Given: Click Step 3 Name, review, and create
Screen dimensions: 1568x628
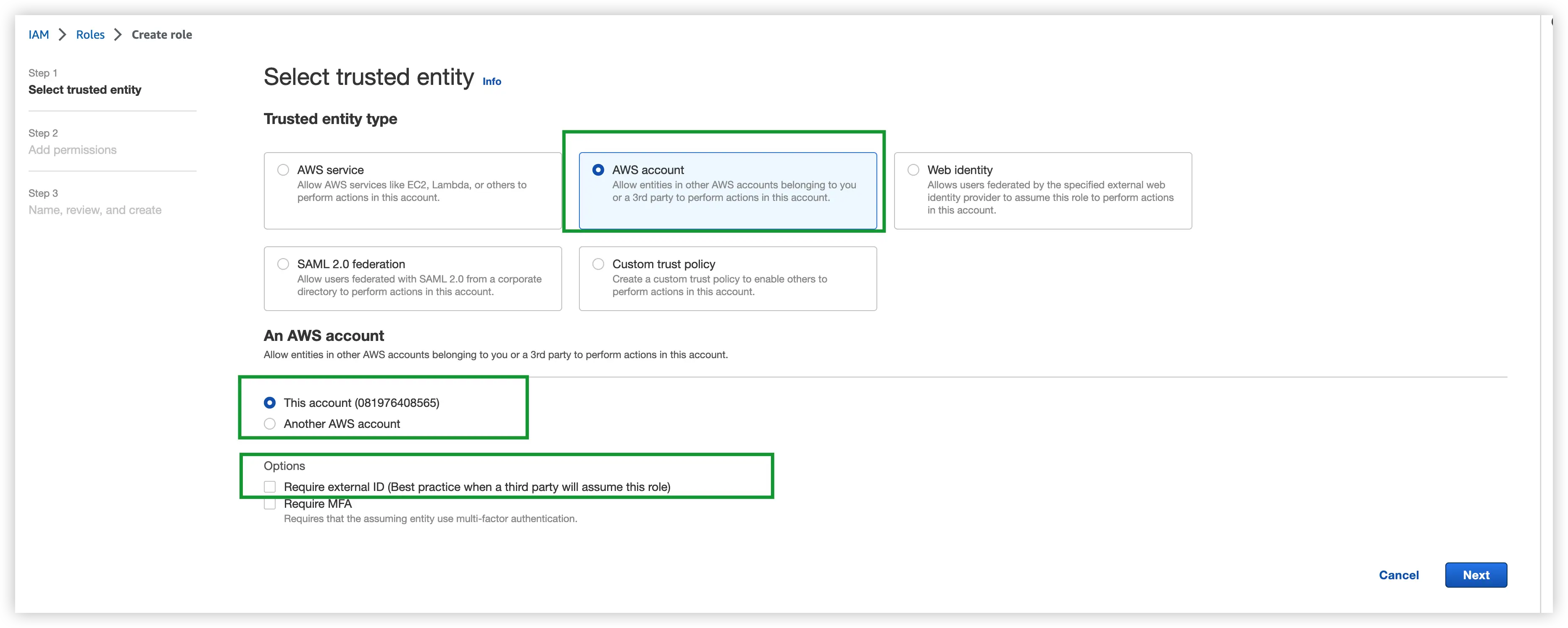Looking at the screenshot, I should (x=95, y=202).
